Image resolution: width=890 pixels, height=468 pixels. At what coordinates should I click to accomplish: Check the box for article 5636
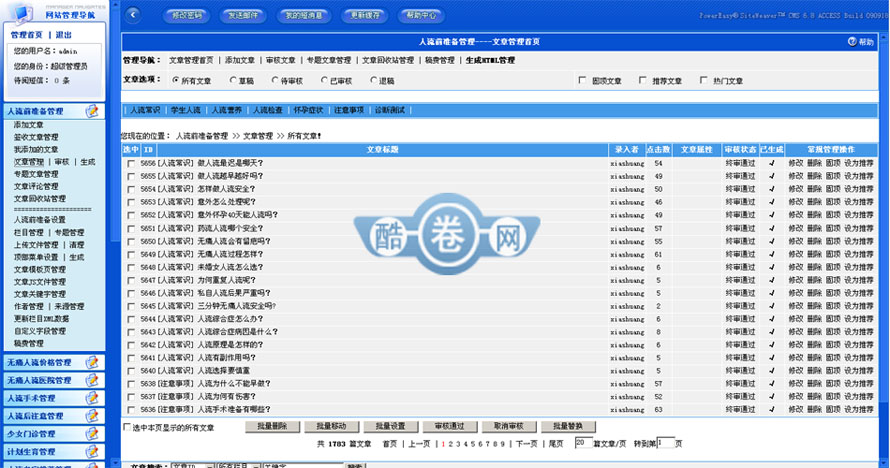131,410
